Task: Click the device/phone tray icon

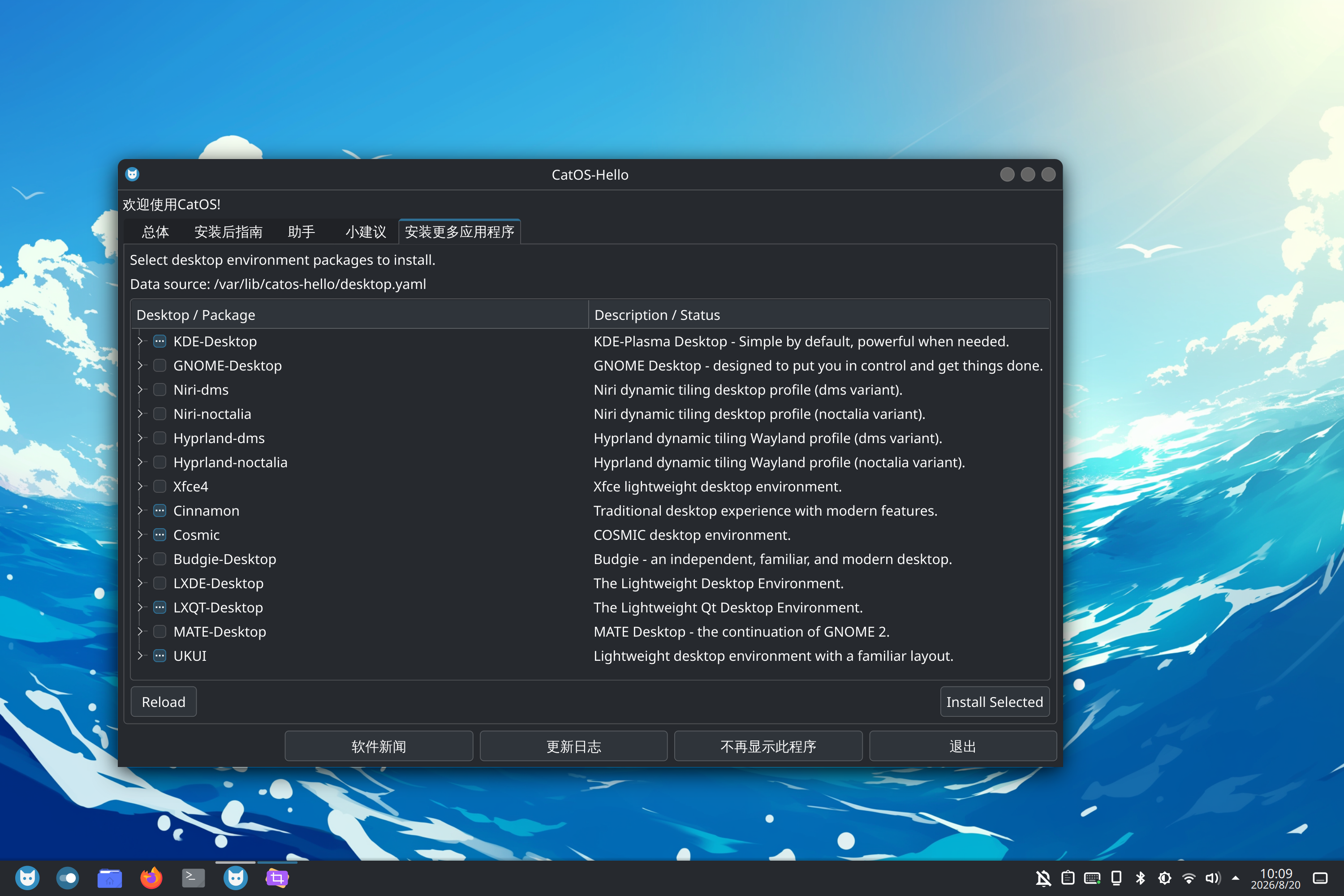Action: tap(1116, 878)
